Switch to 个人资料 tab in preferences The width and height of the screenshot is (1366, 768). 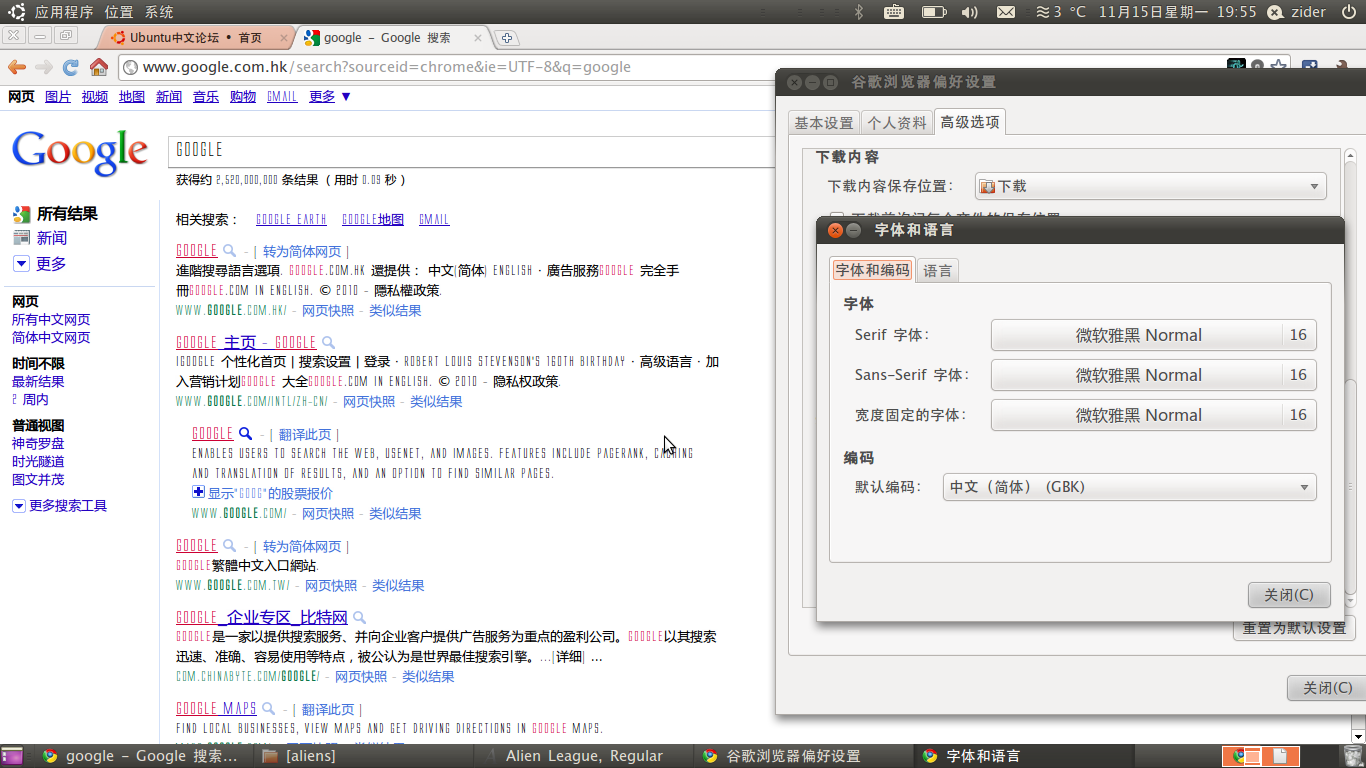[897, 123]
